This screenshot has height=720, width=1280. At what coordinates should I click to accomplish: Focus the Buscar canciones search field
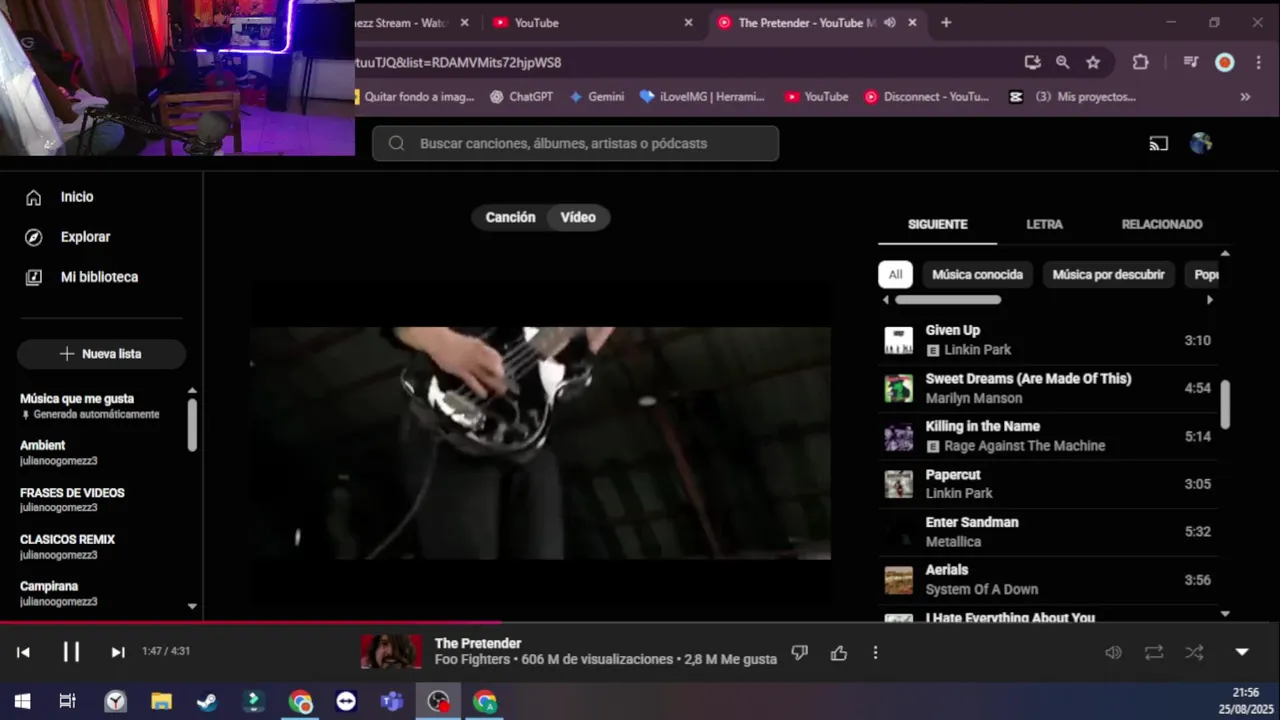[x=575, y=143]
